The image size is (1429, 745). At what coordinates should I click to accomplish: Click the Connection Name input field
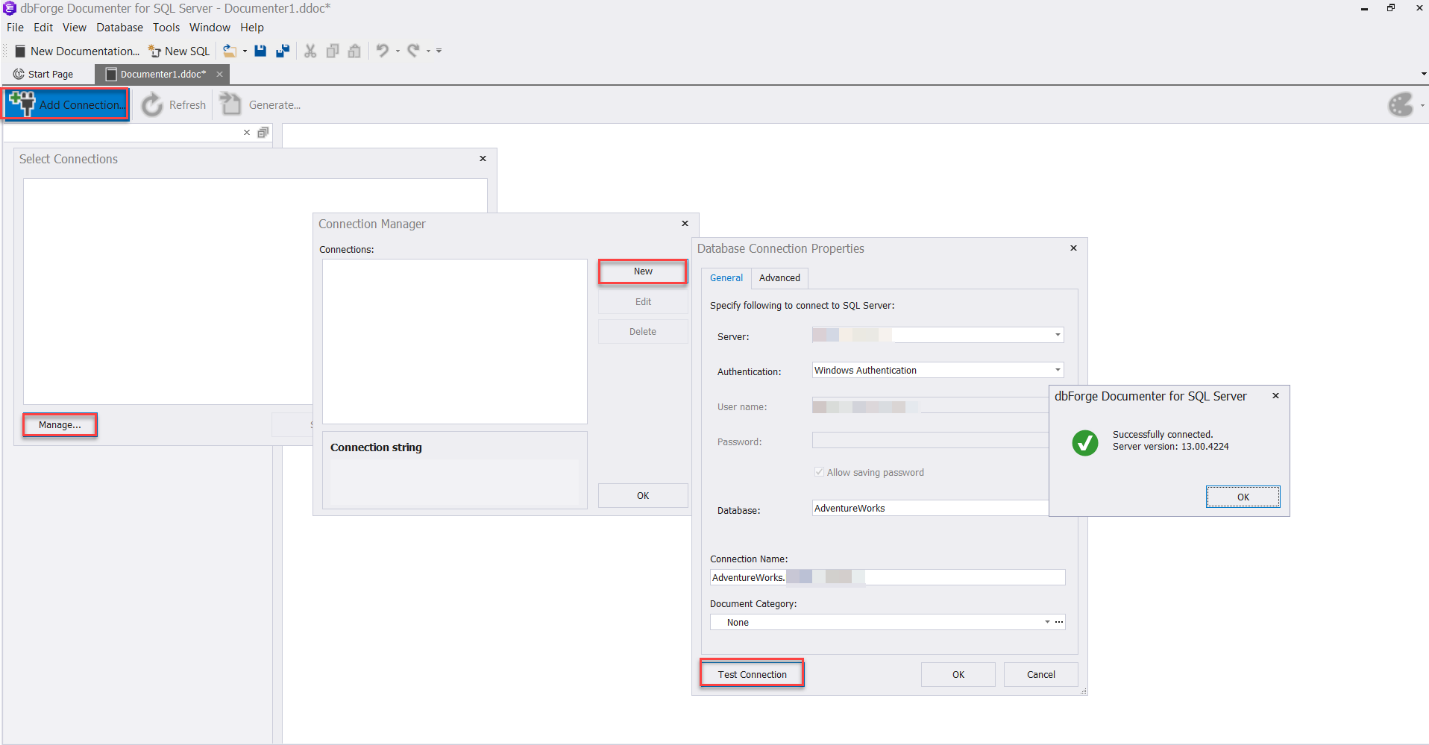(x=888, y=577)
